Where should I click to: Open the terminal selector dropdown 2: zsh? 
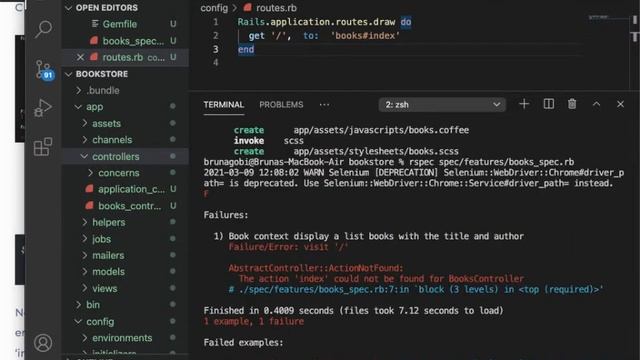click(x=442, y=104)
